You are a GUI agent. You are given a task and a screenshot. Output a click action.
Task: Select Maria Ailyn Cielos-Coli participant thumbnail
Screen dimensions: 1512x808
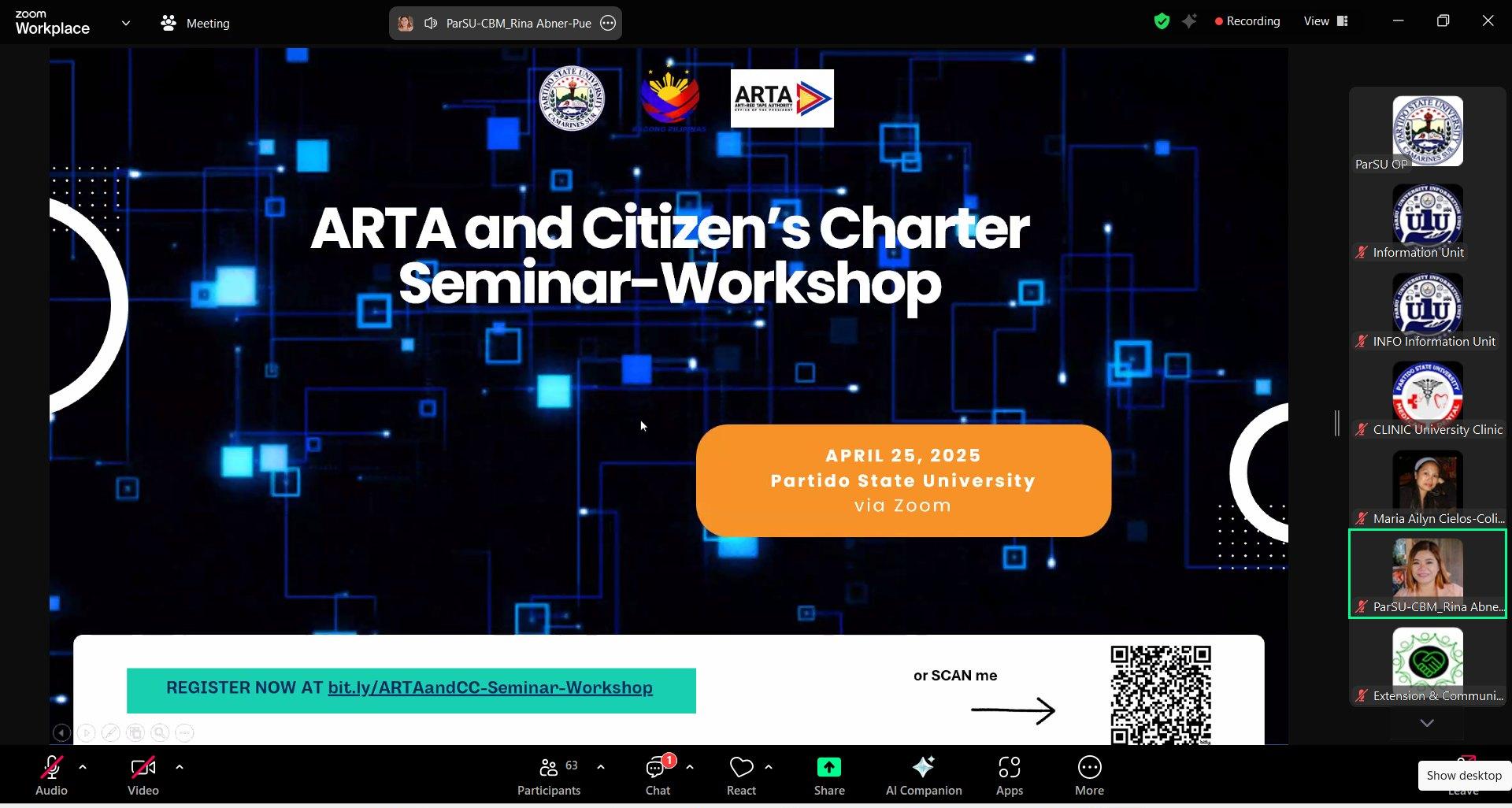click(x=1427, y=486)
